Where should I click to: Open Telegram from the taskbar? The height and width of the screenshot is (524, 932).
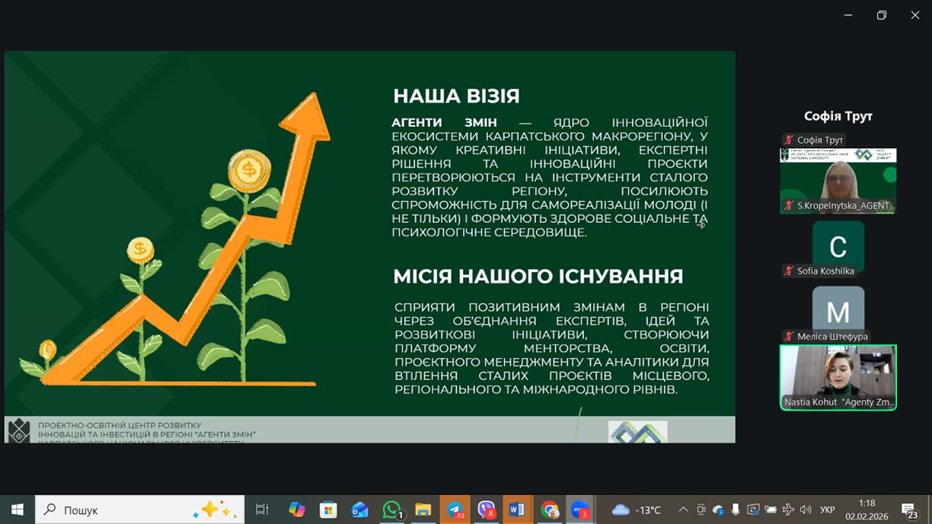point(455,510)
